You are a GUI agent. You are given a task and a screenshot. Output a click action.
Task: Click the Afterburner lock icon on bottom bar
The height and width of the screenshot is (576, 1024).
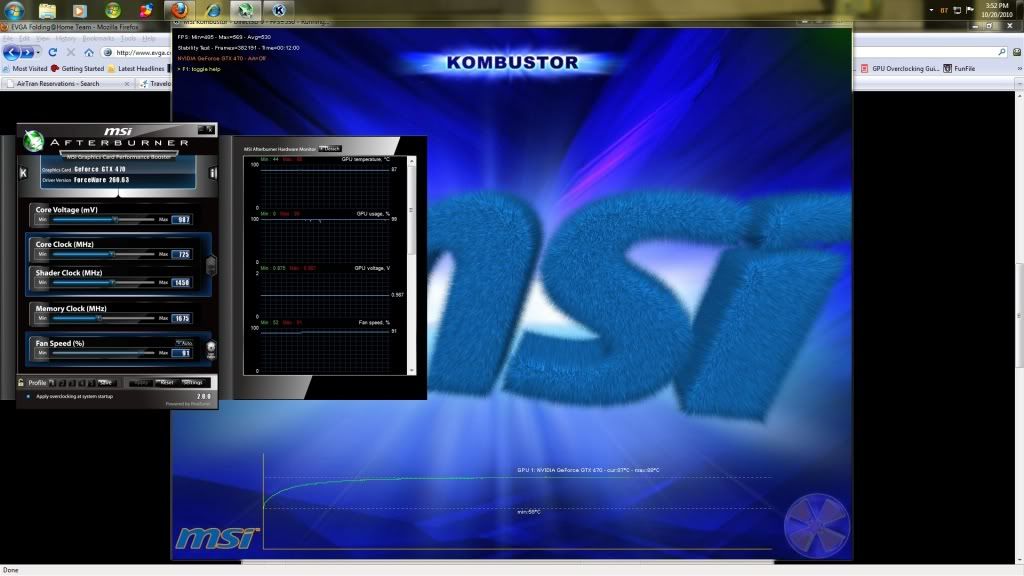21,382
